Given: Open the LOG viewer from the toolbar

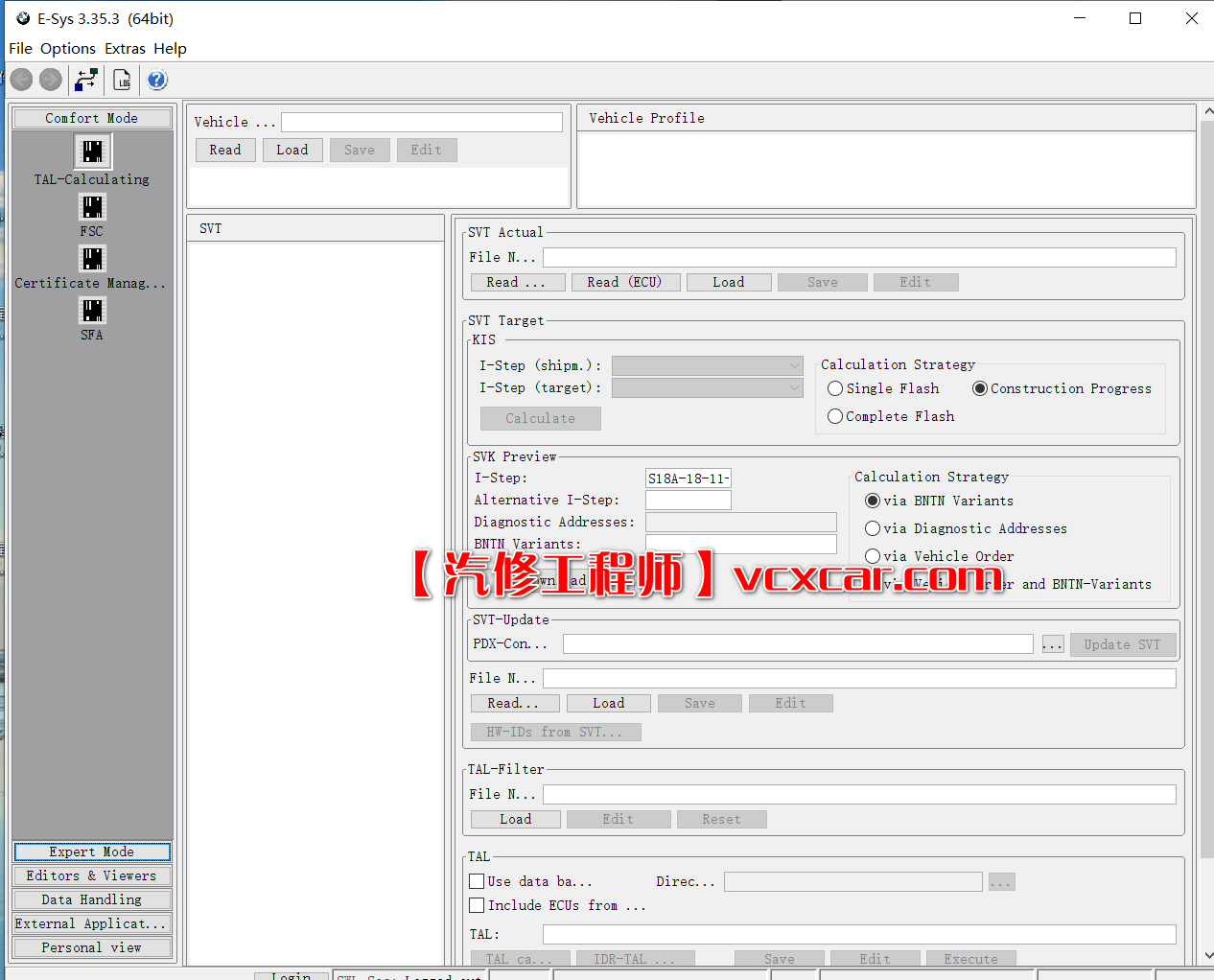Looking at the screenshot, I should [122, 80].
